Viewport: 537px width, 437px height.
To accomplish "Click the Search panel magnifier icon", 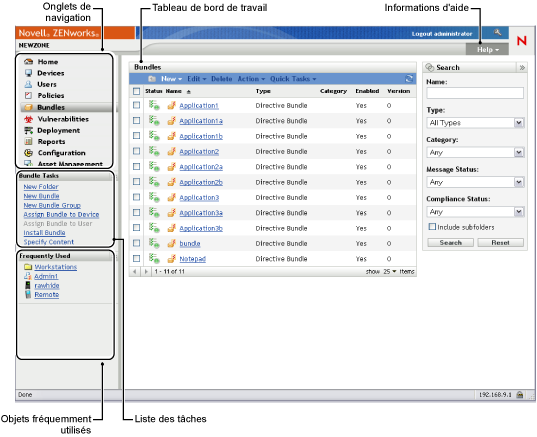I will click(429, 67).
